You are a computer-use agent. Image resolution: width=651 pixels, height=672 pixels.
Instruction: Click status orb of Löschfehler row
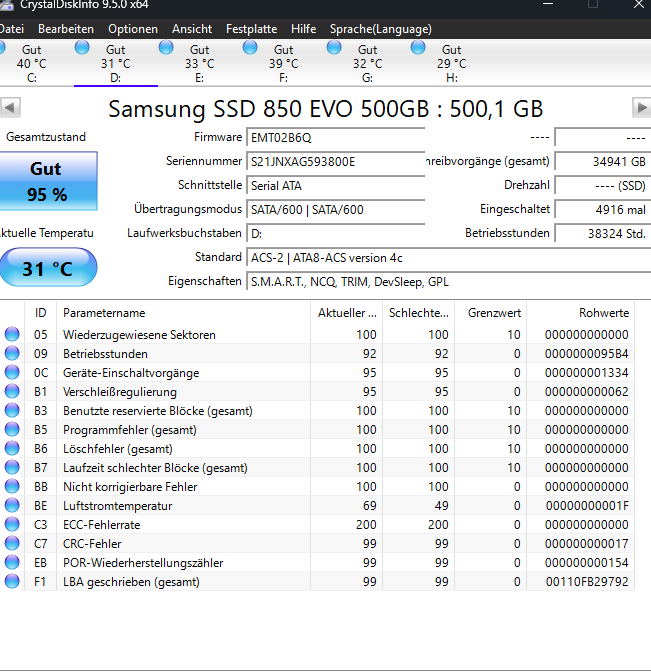12,448
